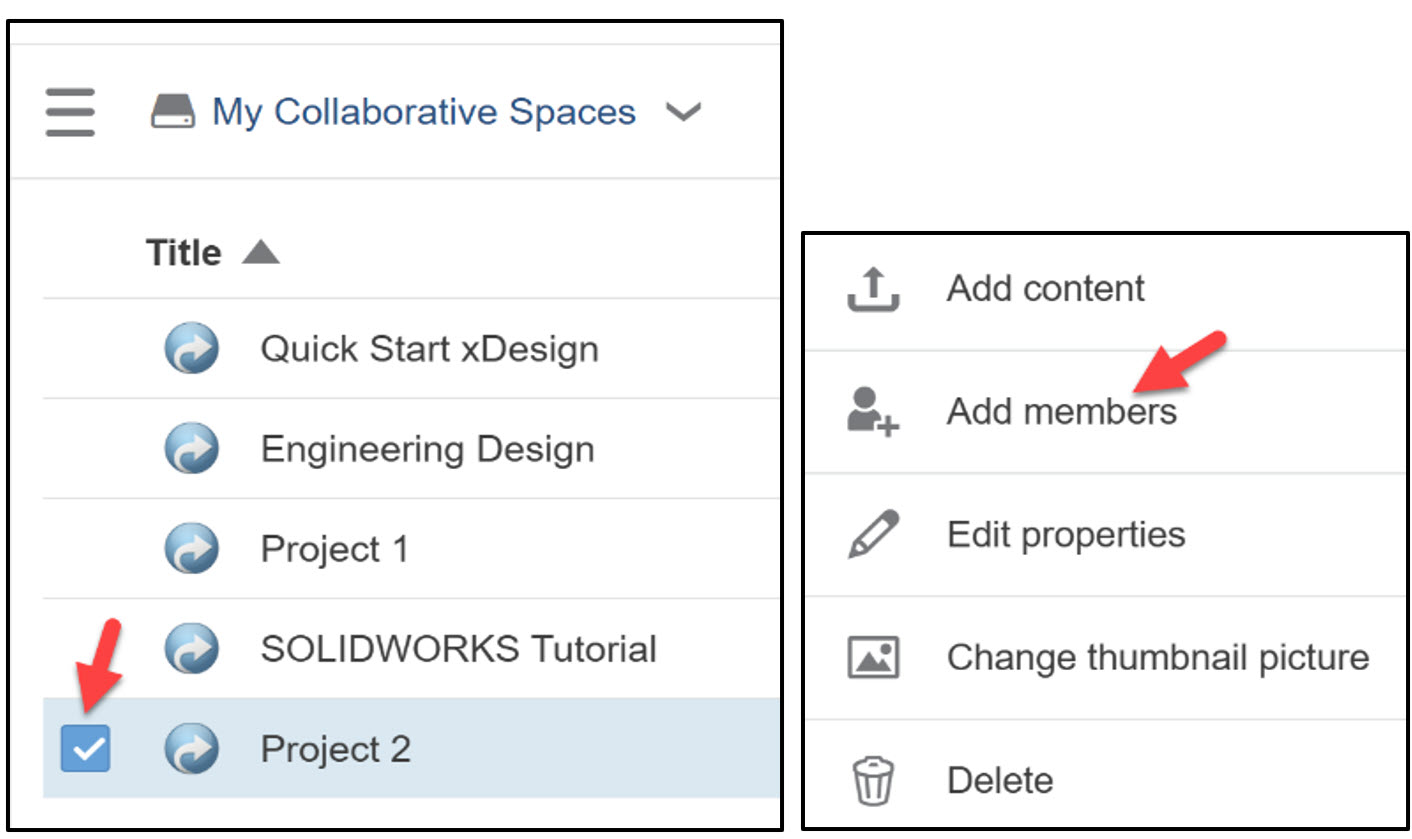
Task: Uncheck the Project 2 selection checkbox
Action: (85, 748)
